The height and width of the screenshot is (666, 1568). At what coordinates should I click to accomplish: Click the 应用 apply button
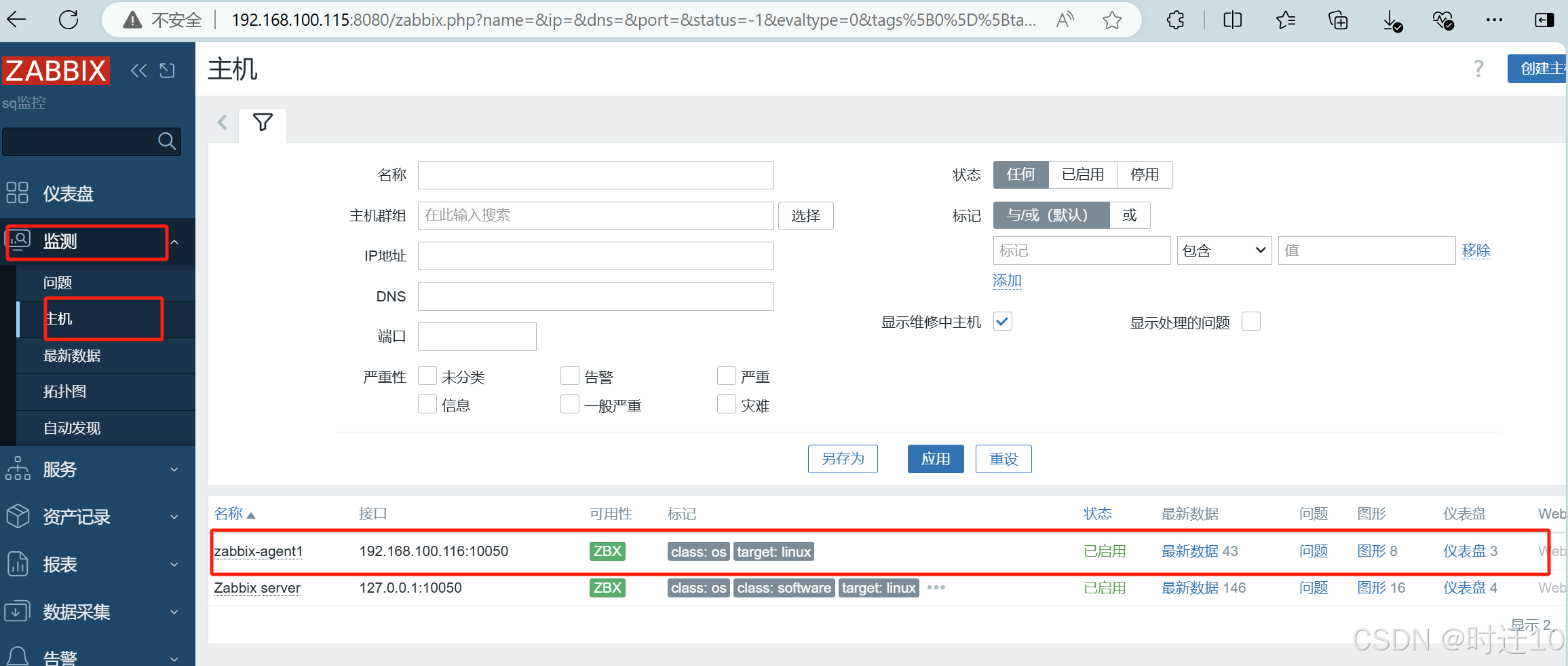[x=936, y=459]
